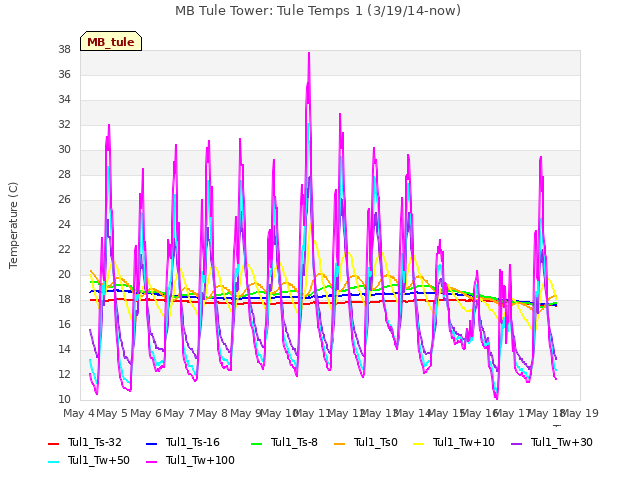Click the 38 y-axis tick label
The height and width of the screenshot is (480, 640).
(64, 49)
